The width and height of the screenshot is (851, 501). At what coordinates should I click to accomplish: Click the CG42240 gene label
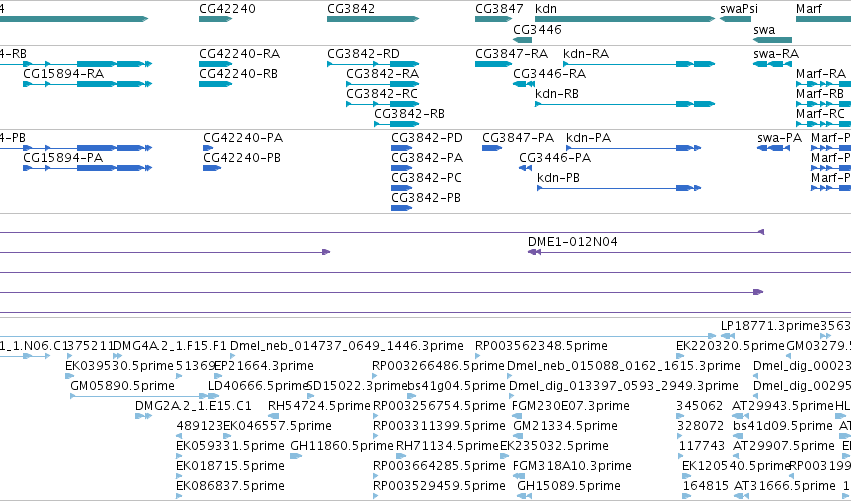pos(227,9)
